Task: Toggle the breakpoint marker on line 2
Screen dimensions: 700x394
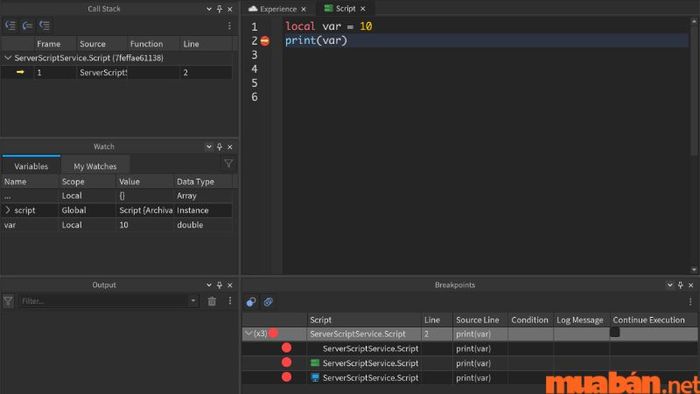Action: point(265,41)
